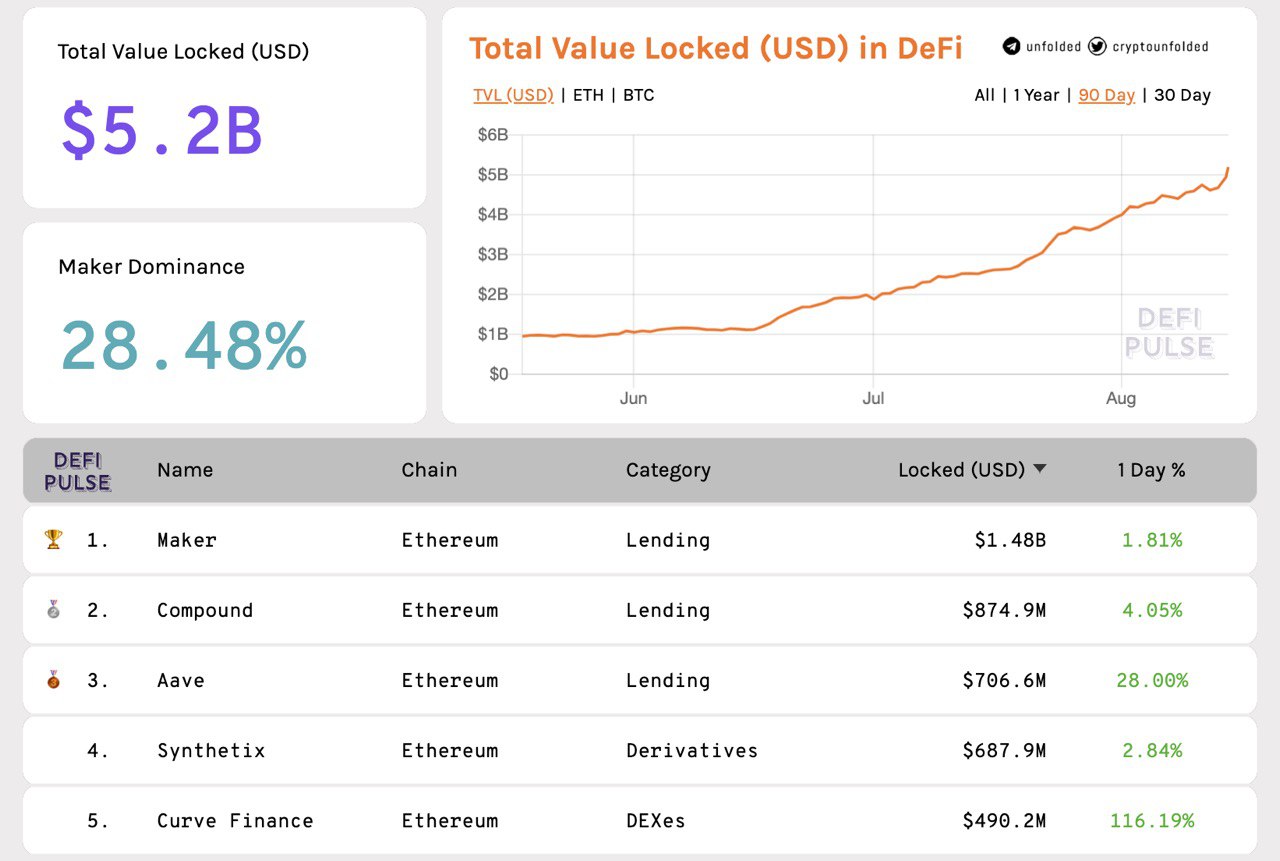Open the Maker project row name
The height and width of the screenshot is (861, 1280).
(187, 540)
